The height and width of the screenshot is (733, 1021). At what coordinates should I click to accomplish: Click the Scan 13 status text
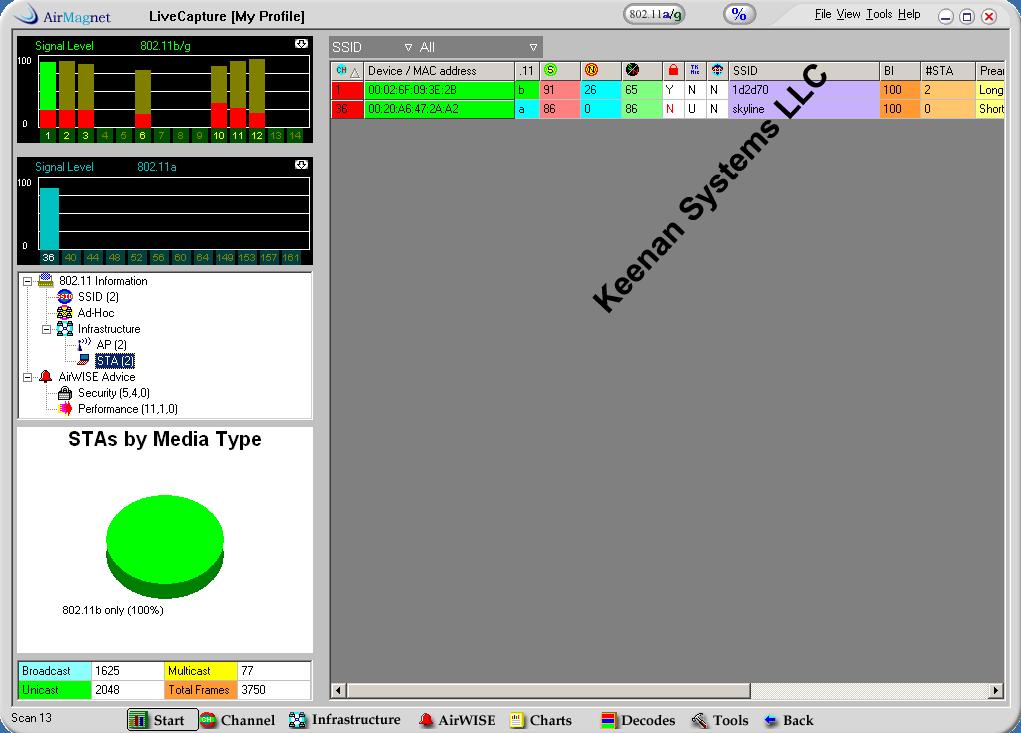[x=31, y=718]
